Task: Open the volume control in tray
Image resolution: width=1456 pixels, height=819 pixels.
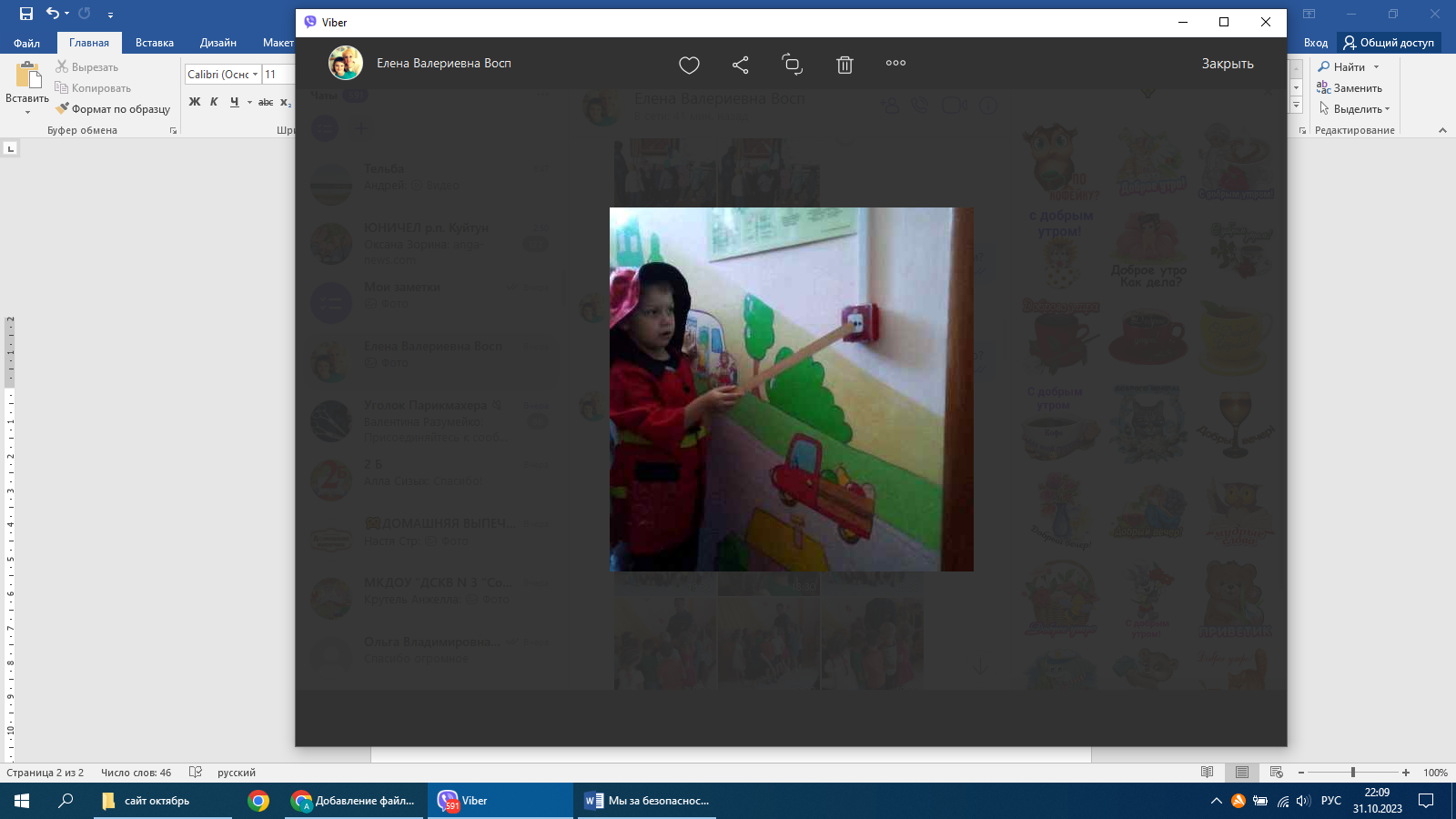Action: [1303, 801]
